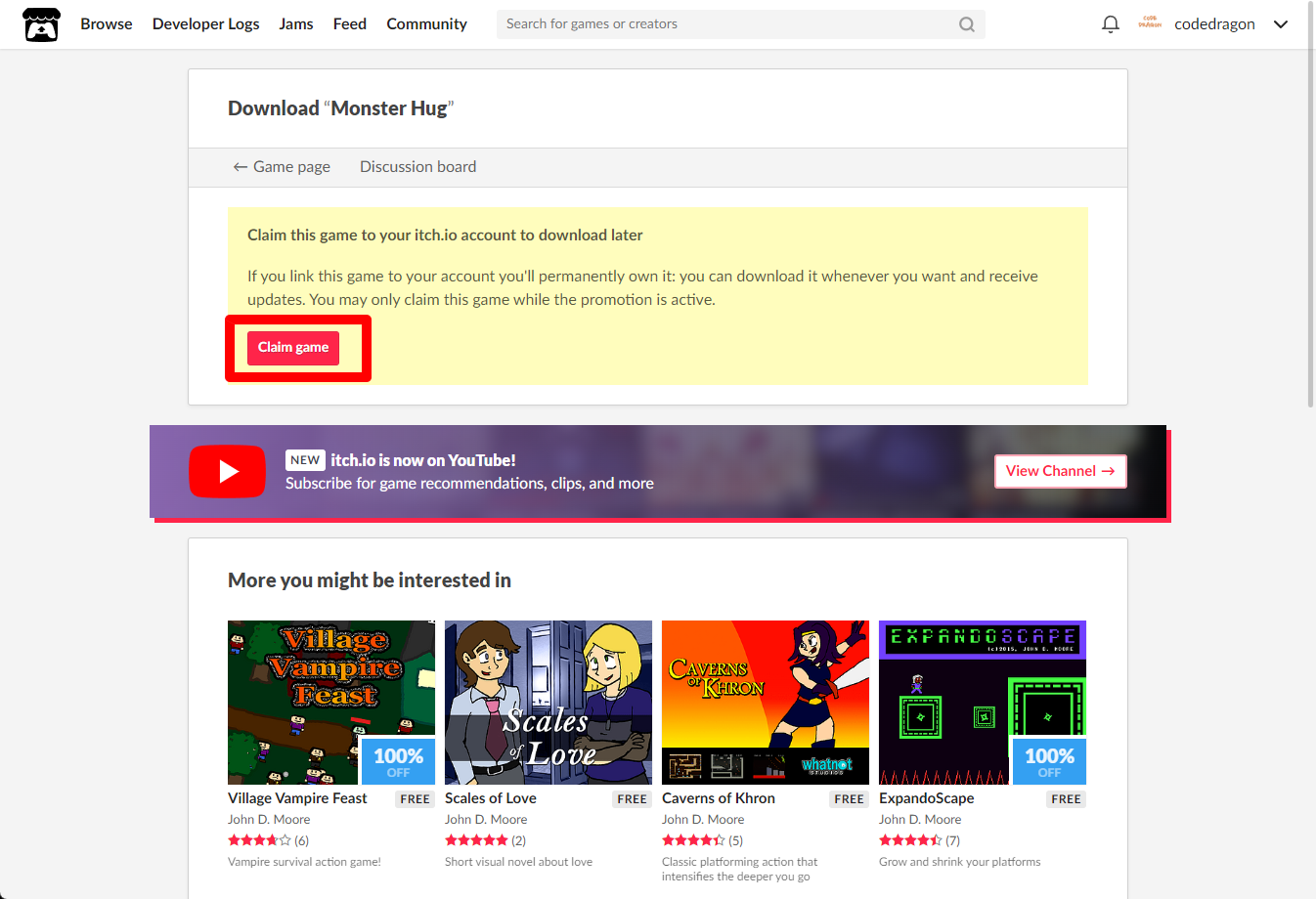
Task: Click the FREE tag on Scales of Love
Action: (632, 799)
